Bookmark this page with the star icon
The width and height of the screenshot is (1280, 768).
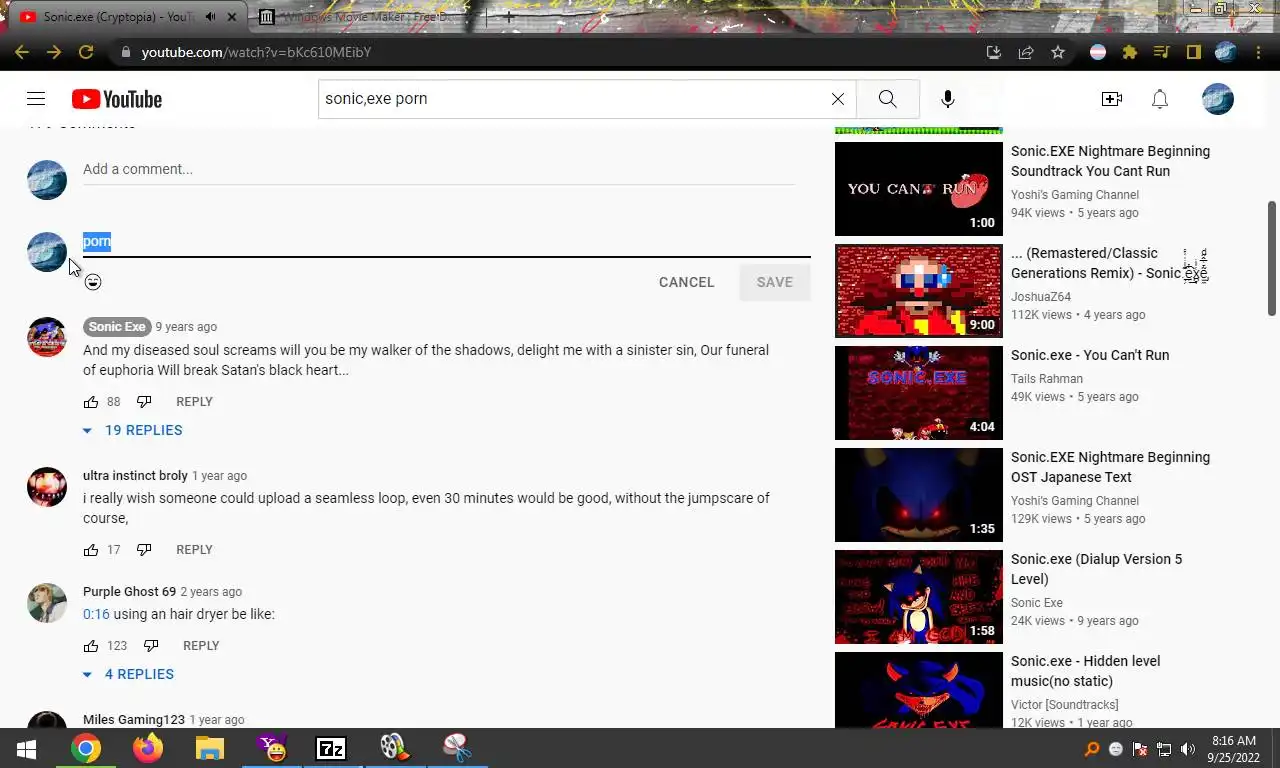click(x=1058, y=52)
